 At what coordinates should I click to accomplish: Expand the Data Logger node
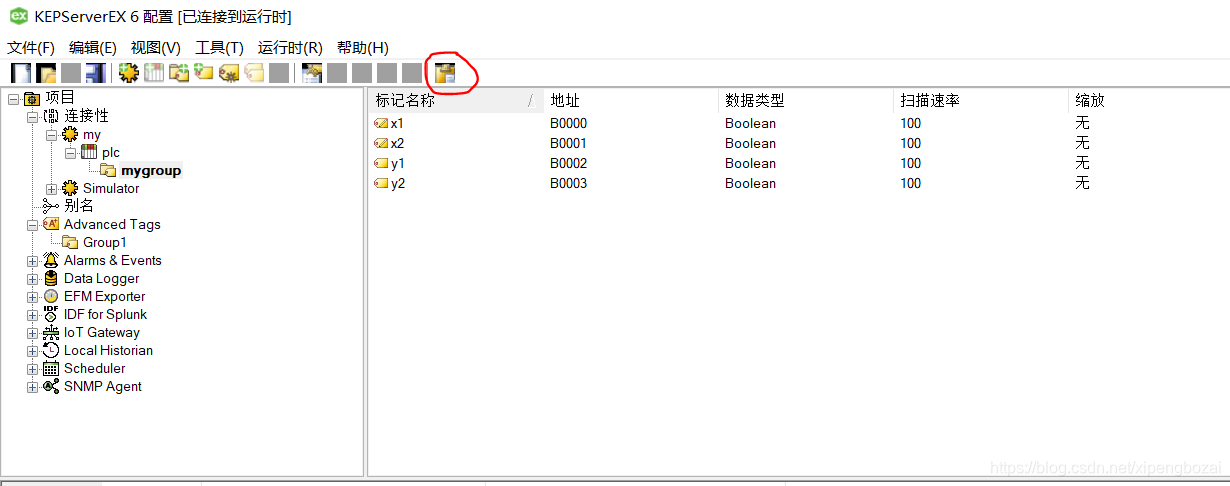tap(33, 278)
